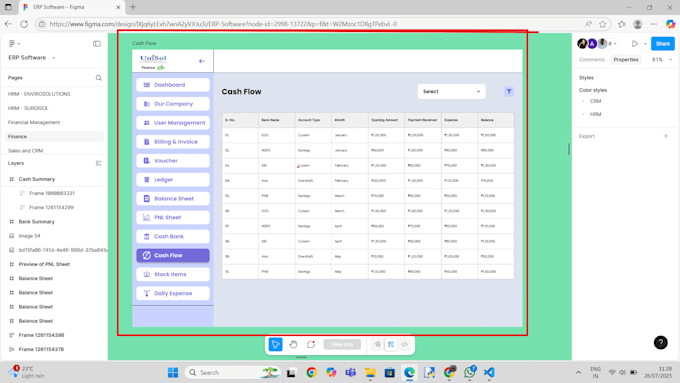
Task: Open WhatsApp from taskbar
Action: pyautogui.click(x=470, y=372)
